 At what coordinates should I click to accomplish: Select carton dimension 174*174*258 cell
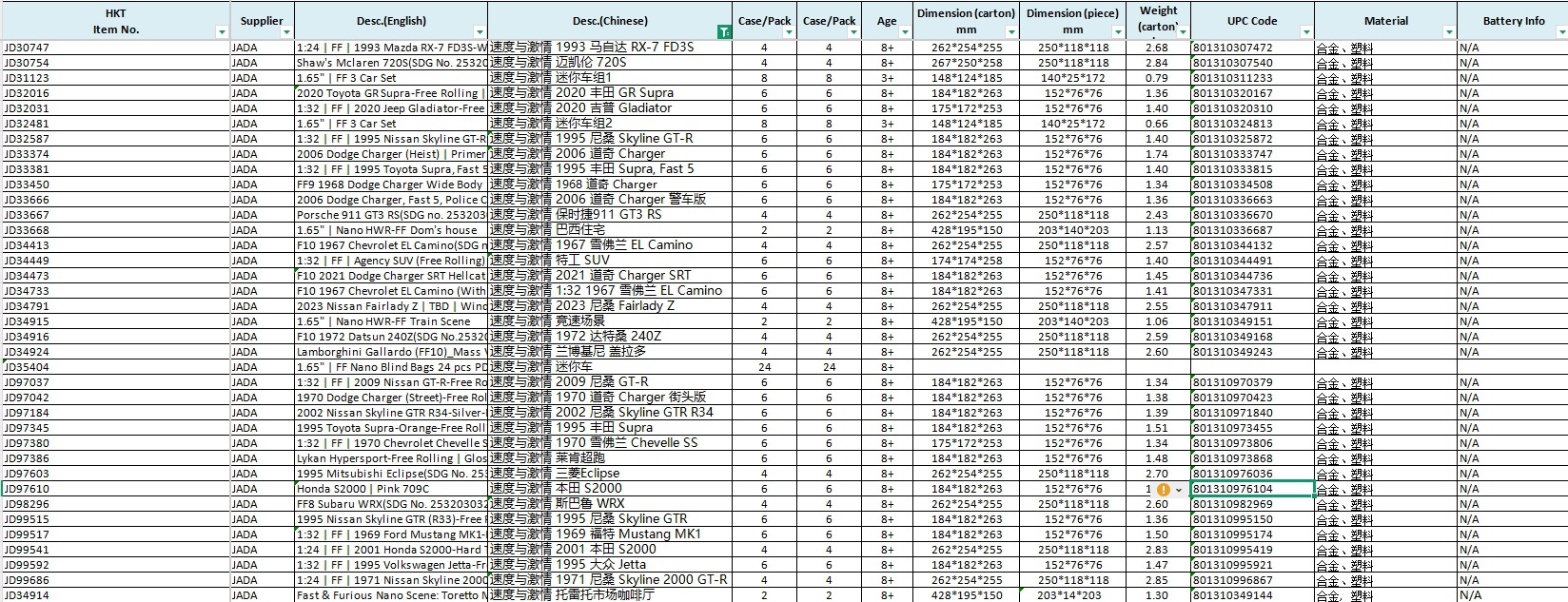[x=966, y=261]
